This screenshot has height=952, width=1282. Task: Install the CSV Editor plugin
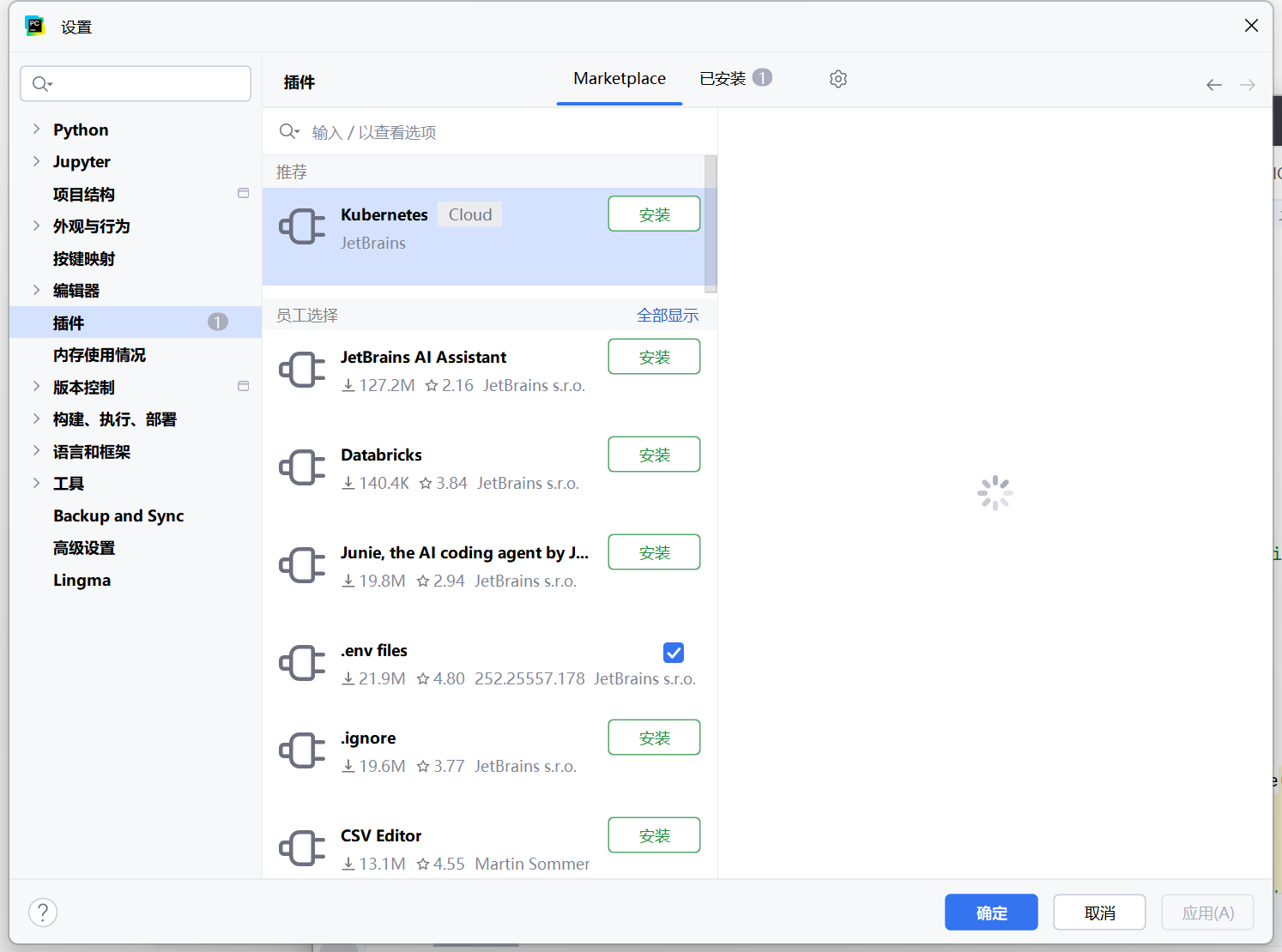pyautogui.click(x=654, y=835)
